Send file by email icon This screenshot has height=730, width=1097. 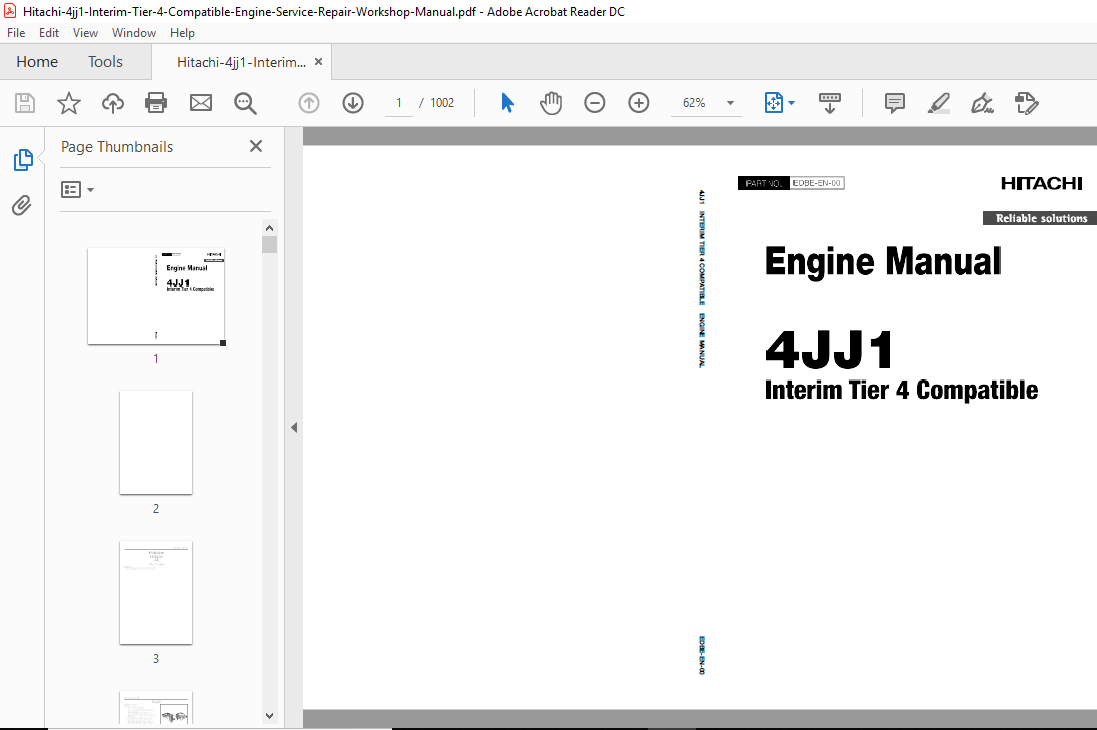tap(201, 103)
